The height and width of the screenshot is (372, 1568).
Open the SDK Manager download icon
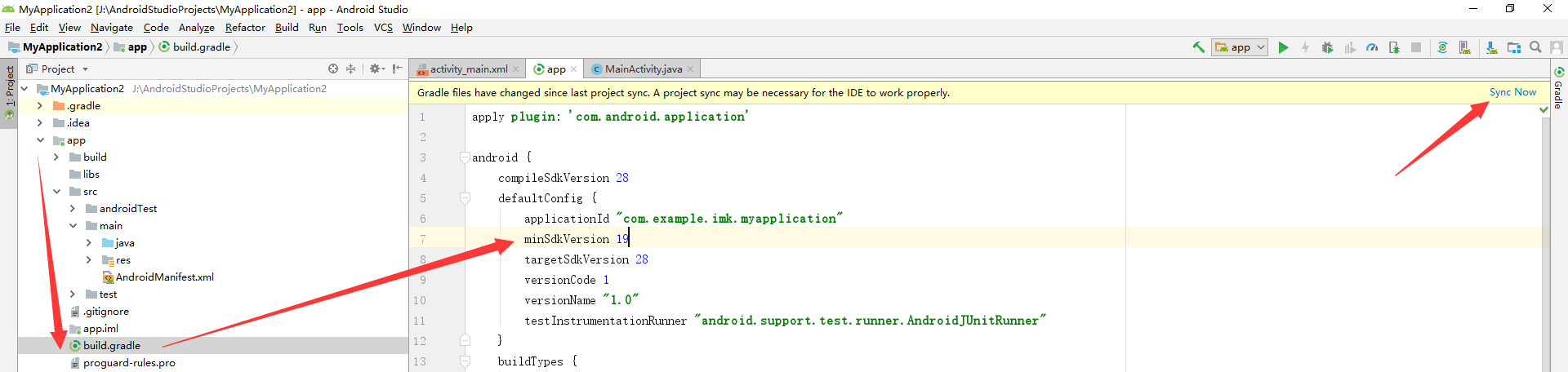(x=1491, y=47)
